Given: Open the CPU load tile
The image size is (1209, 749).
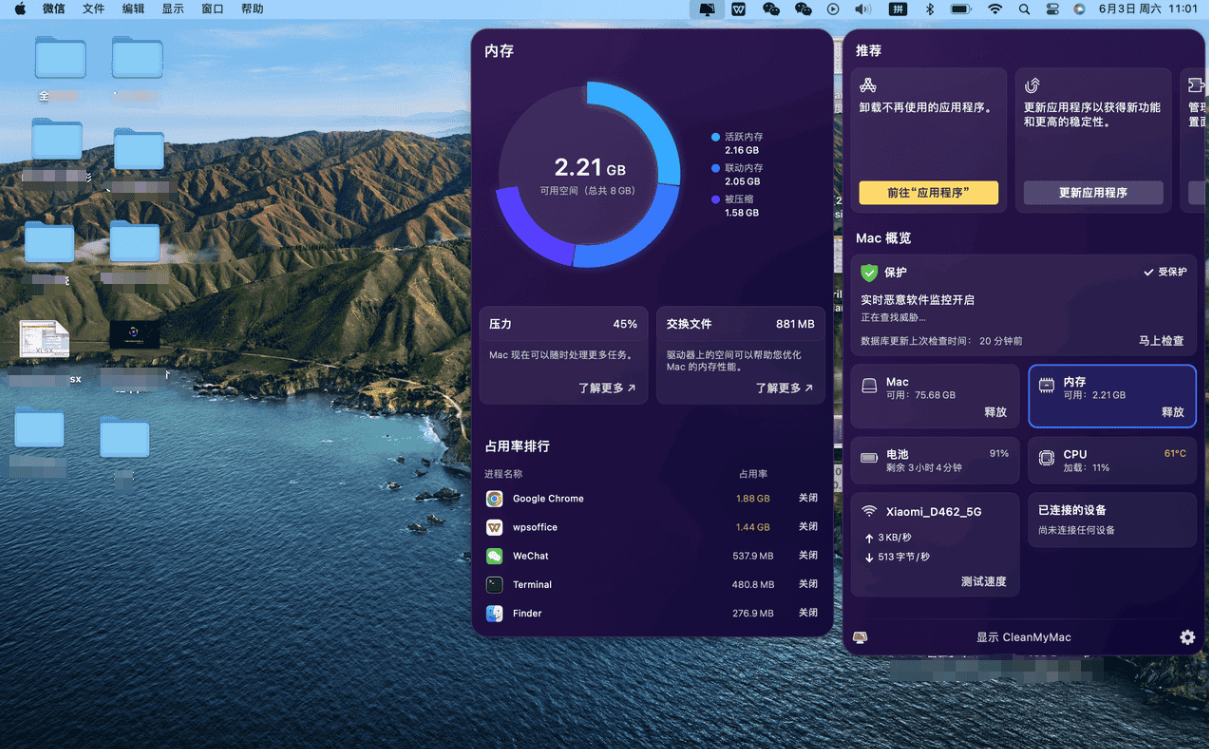Looking at the screenshot, I should 1112,460.
